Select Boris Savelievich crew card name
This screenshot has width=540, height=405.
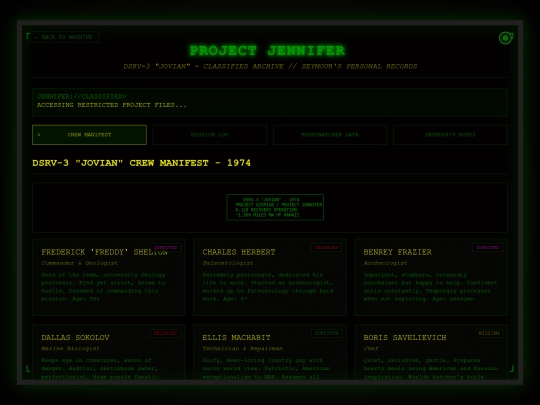(x=405, y=338)
